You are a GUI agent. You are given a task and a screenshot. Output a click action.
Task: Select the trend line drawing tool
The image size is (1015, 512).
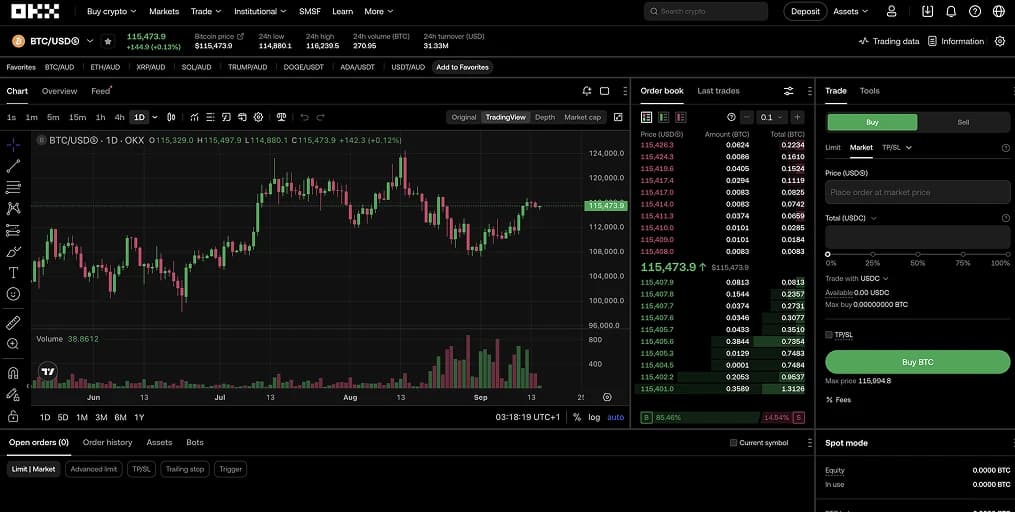13,166
